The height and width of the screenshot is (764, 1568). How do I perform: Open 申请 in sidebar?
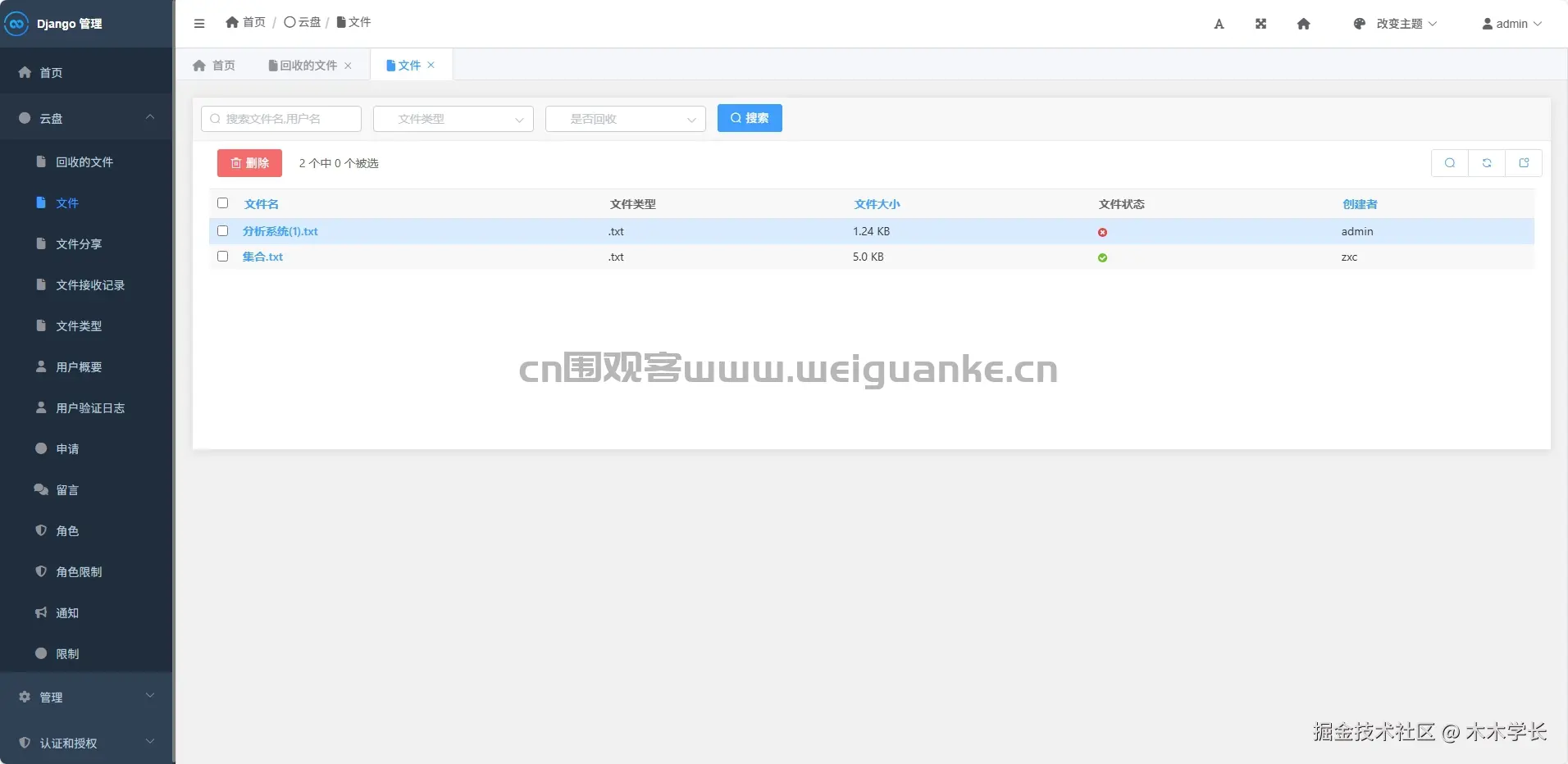[x=86, y=449]
